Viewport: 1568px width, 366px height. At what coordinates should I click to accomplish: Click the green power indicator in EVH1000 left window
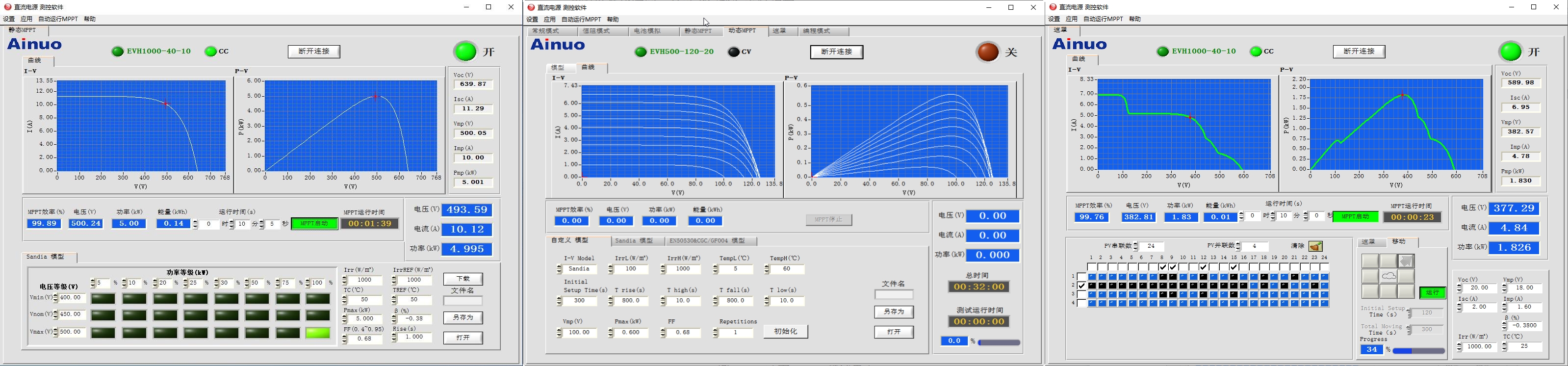(x=465, y=51)
